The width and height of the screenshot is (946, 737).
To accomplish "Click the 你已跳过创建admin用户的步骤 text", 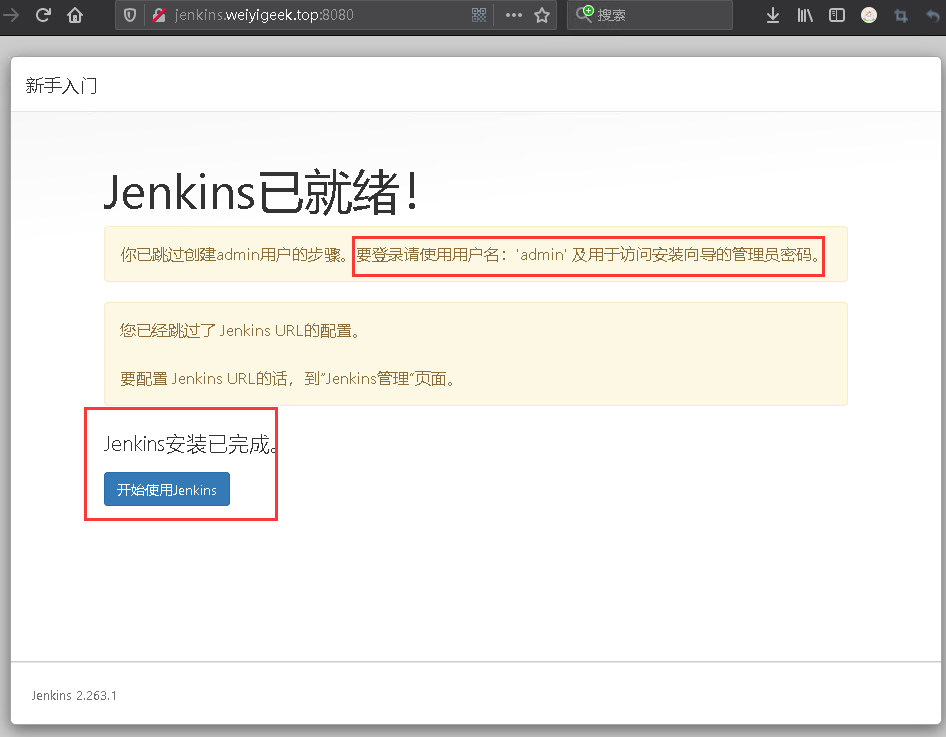I will pyautogui.click(x=234, y=255).
